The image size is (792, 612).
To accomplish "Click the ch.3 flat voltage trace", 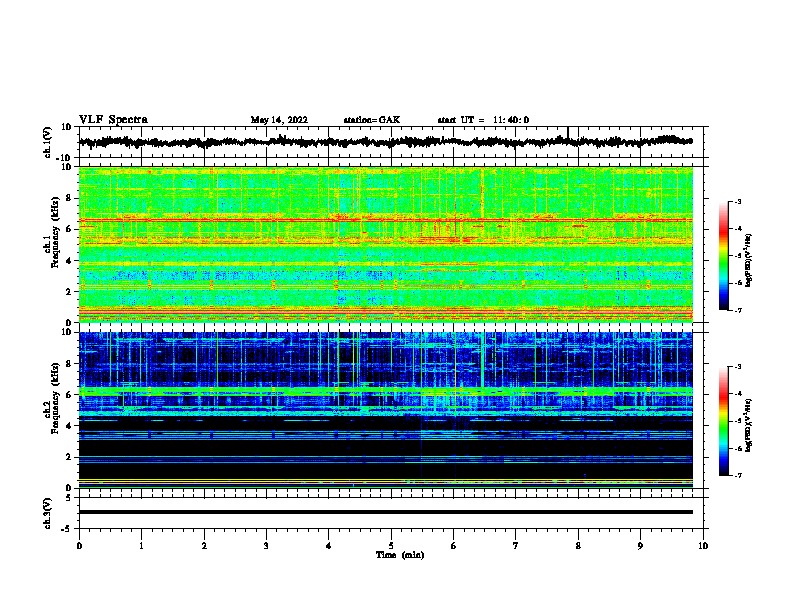I will pos(386,512).
